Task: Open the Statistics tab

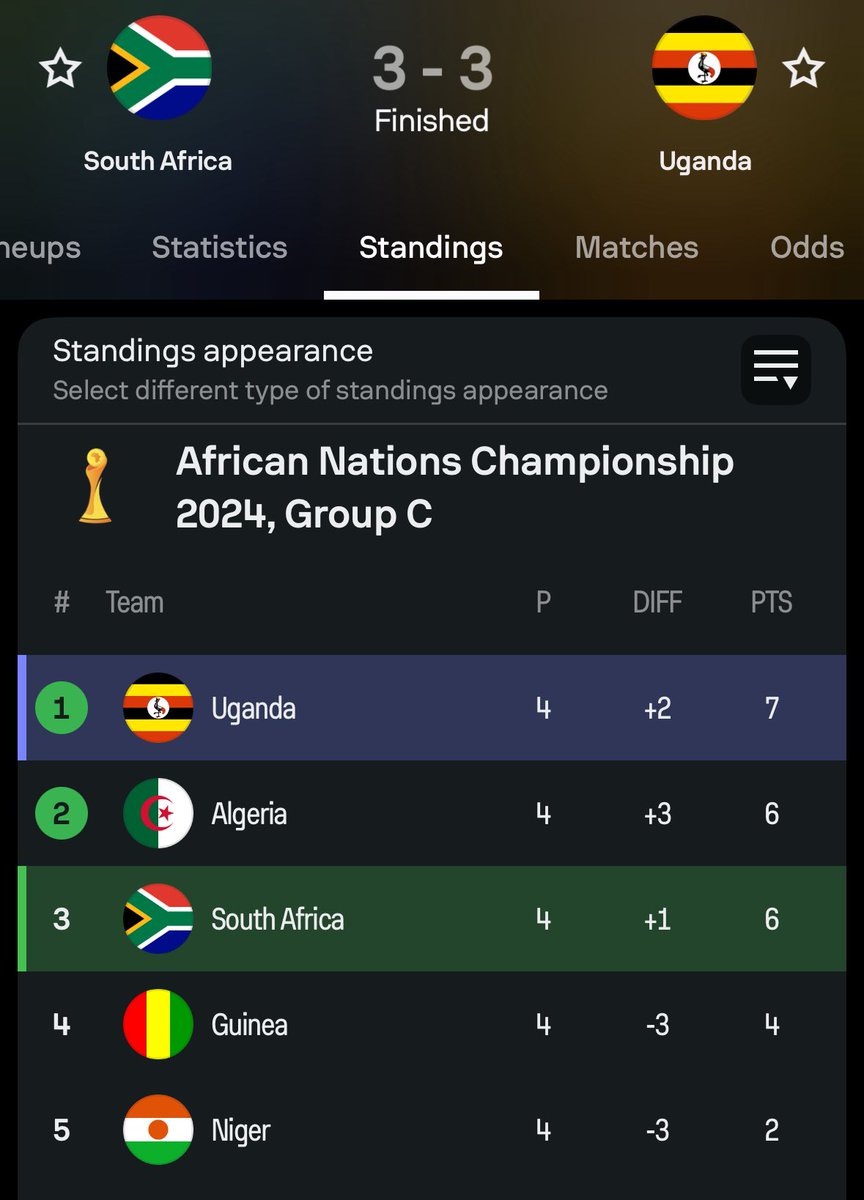Action: tap(219, 248)
